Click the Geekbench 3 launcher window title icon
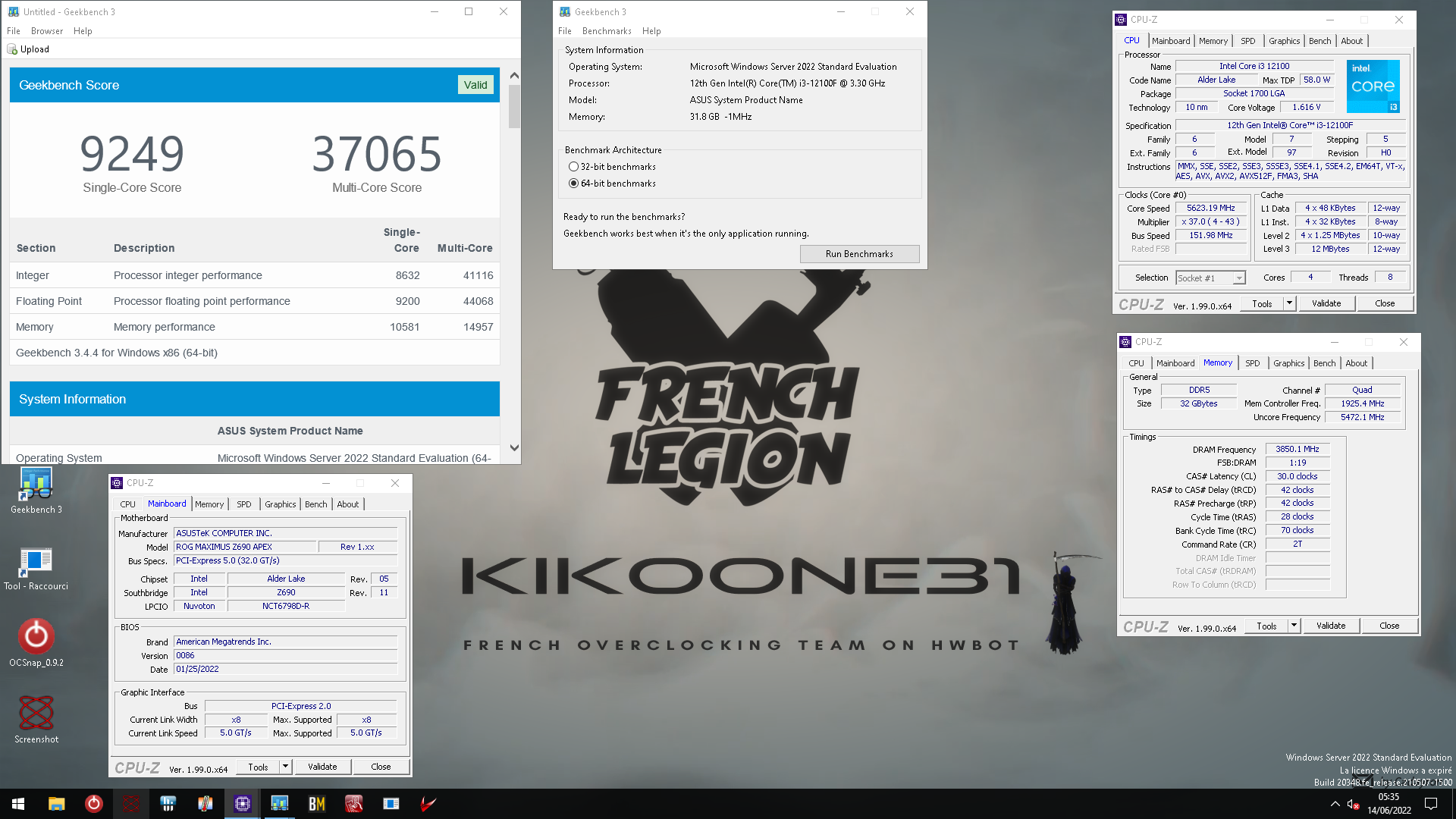Viewport: 1456px width, 819px height. (x=564, y=12)
